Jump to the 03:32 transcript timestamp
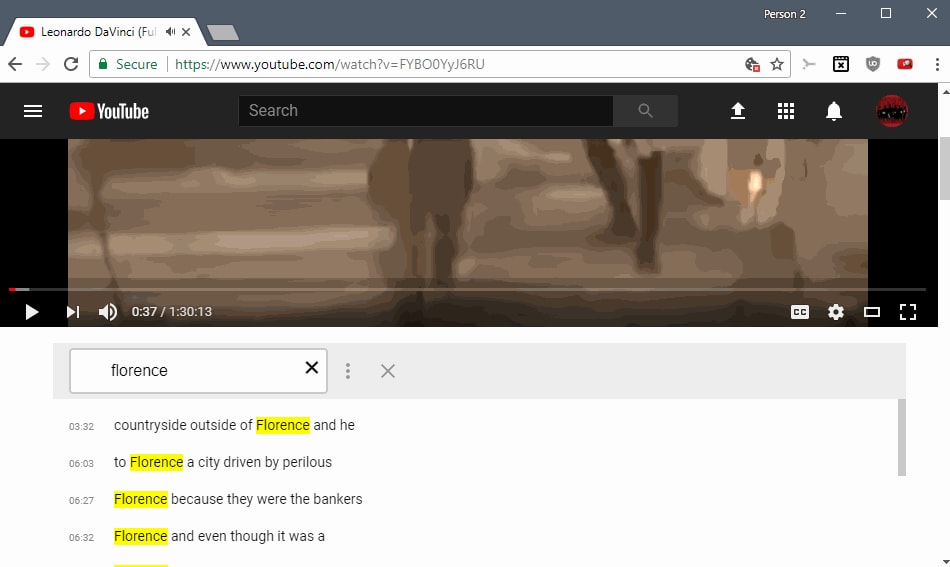Screen dimensions: 950x567 [81, 426]
